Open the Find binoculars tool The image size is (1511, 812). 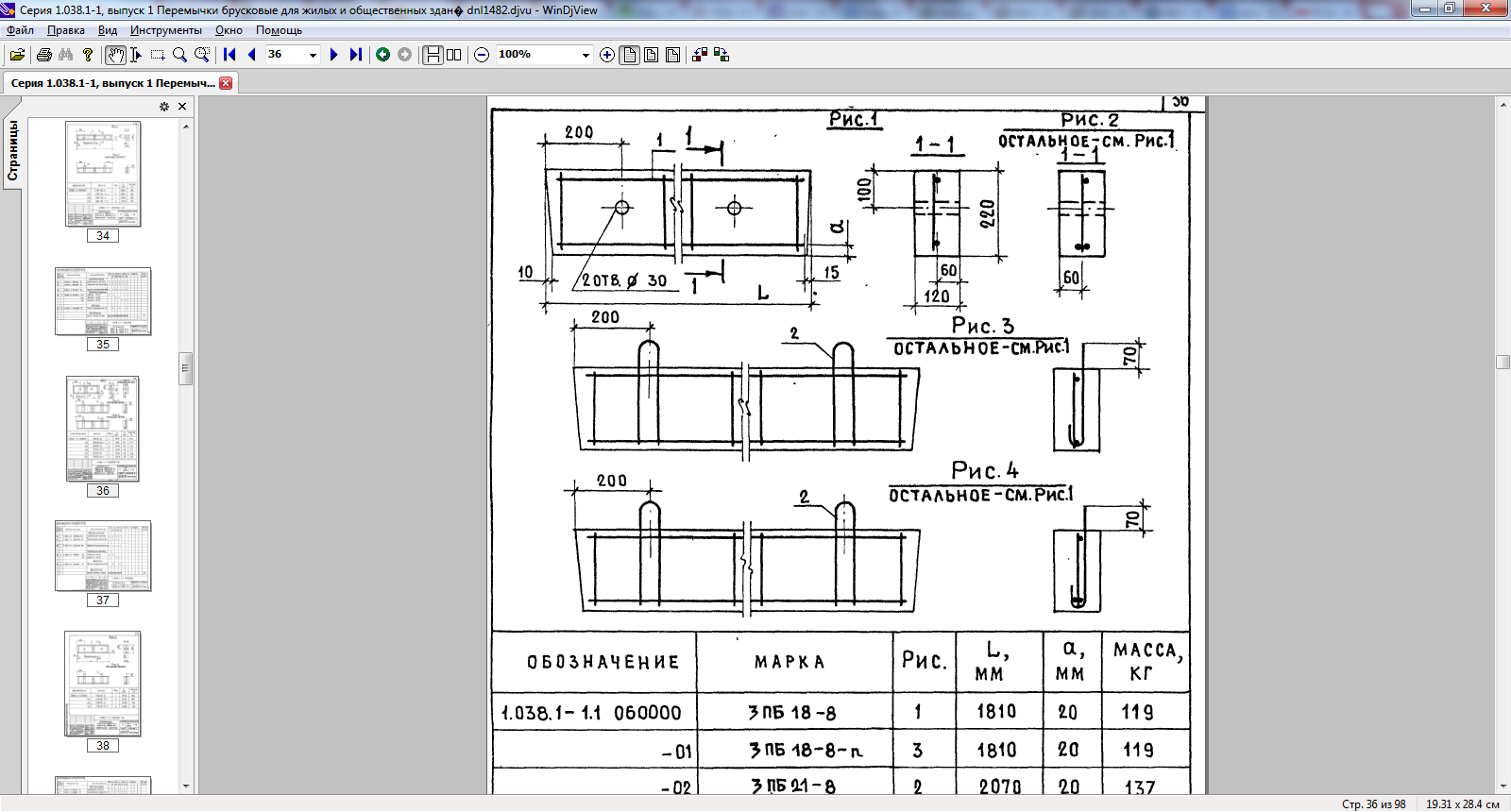[65, 55]
